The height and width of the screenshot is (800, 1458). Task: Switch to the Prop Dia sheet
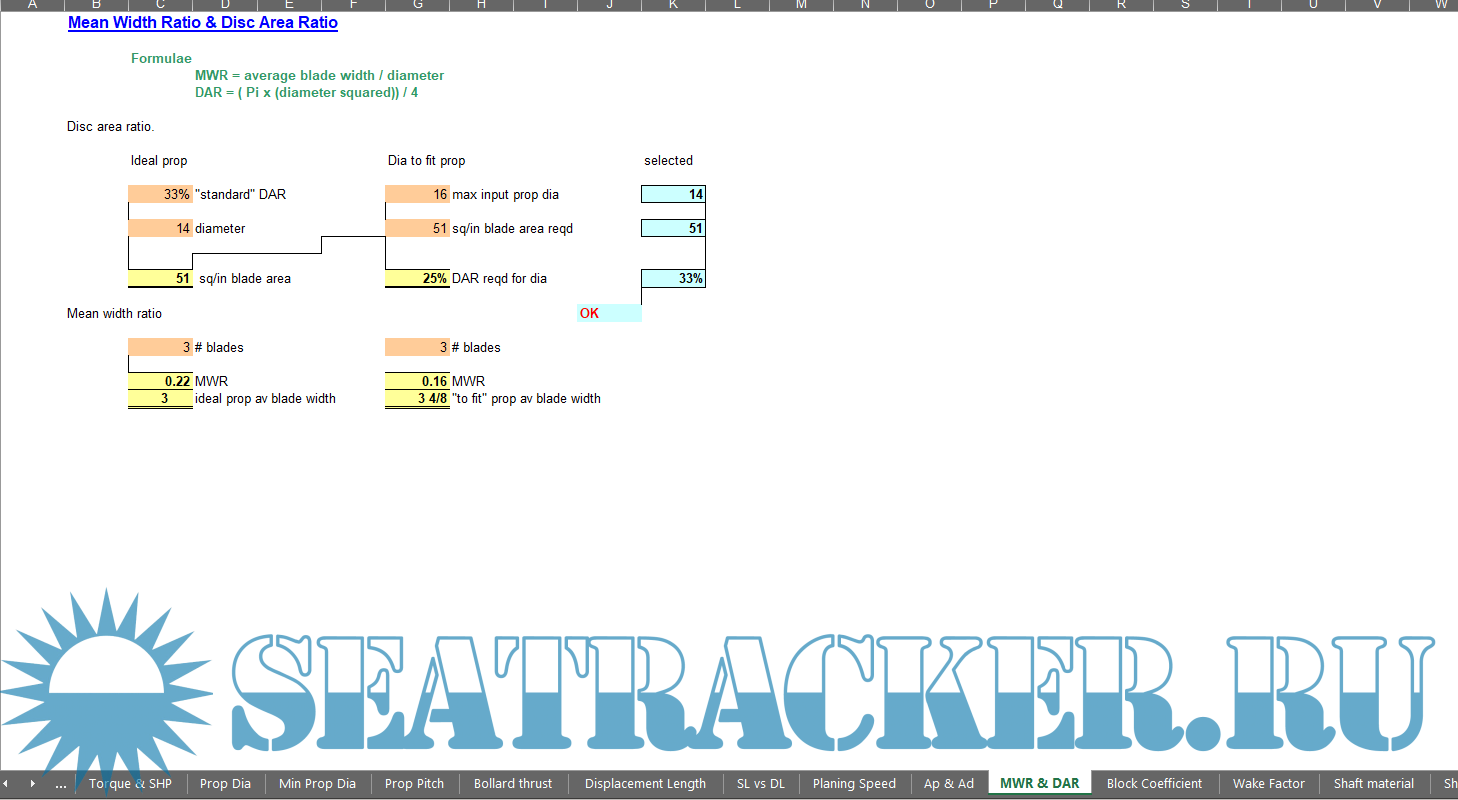[225, 783]
